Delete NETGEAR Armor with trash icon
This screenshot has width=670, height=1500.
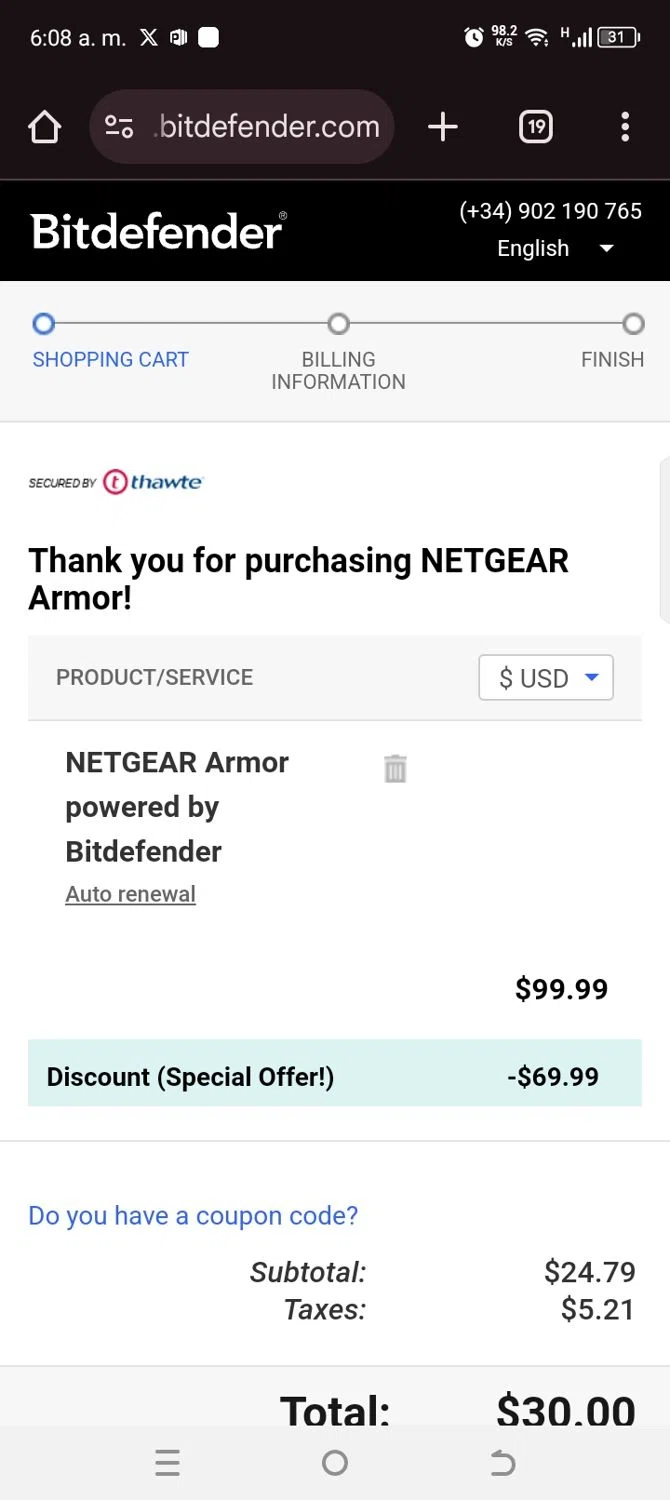[x=395, y=768]
